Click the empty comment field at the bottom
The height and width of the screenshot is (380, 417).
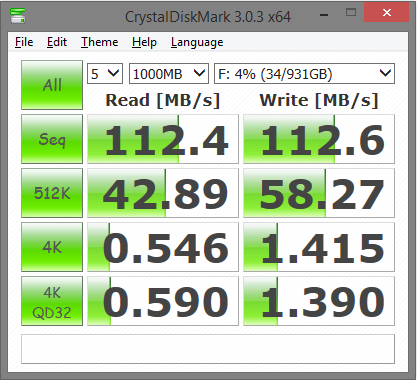click(x=208, y=349)
